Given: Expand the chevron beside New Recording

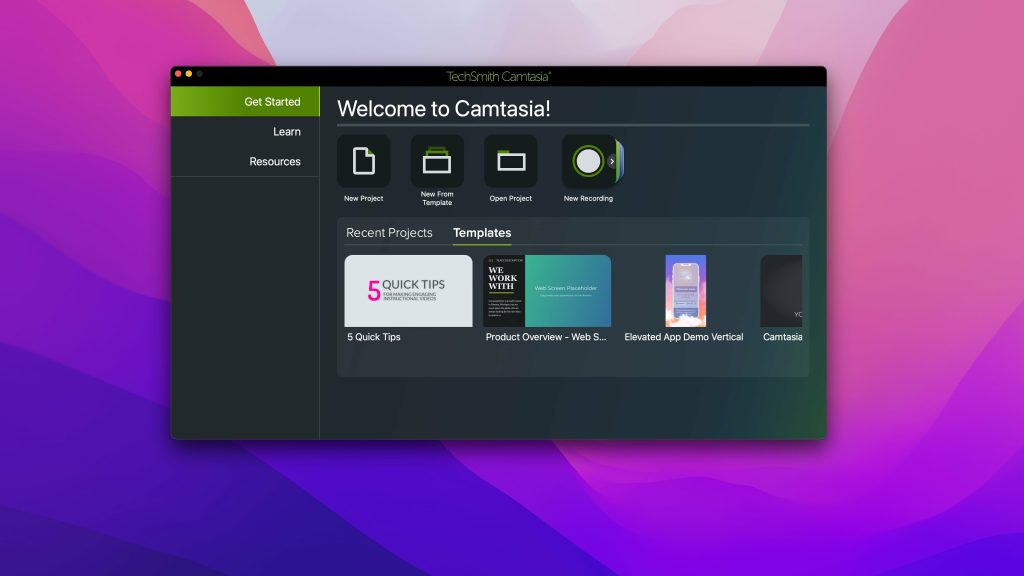Looking at the screenshot, I should click(611, 160).
